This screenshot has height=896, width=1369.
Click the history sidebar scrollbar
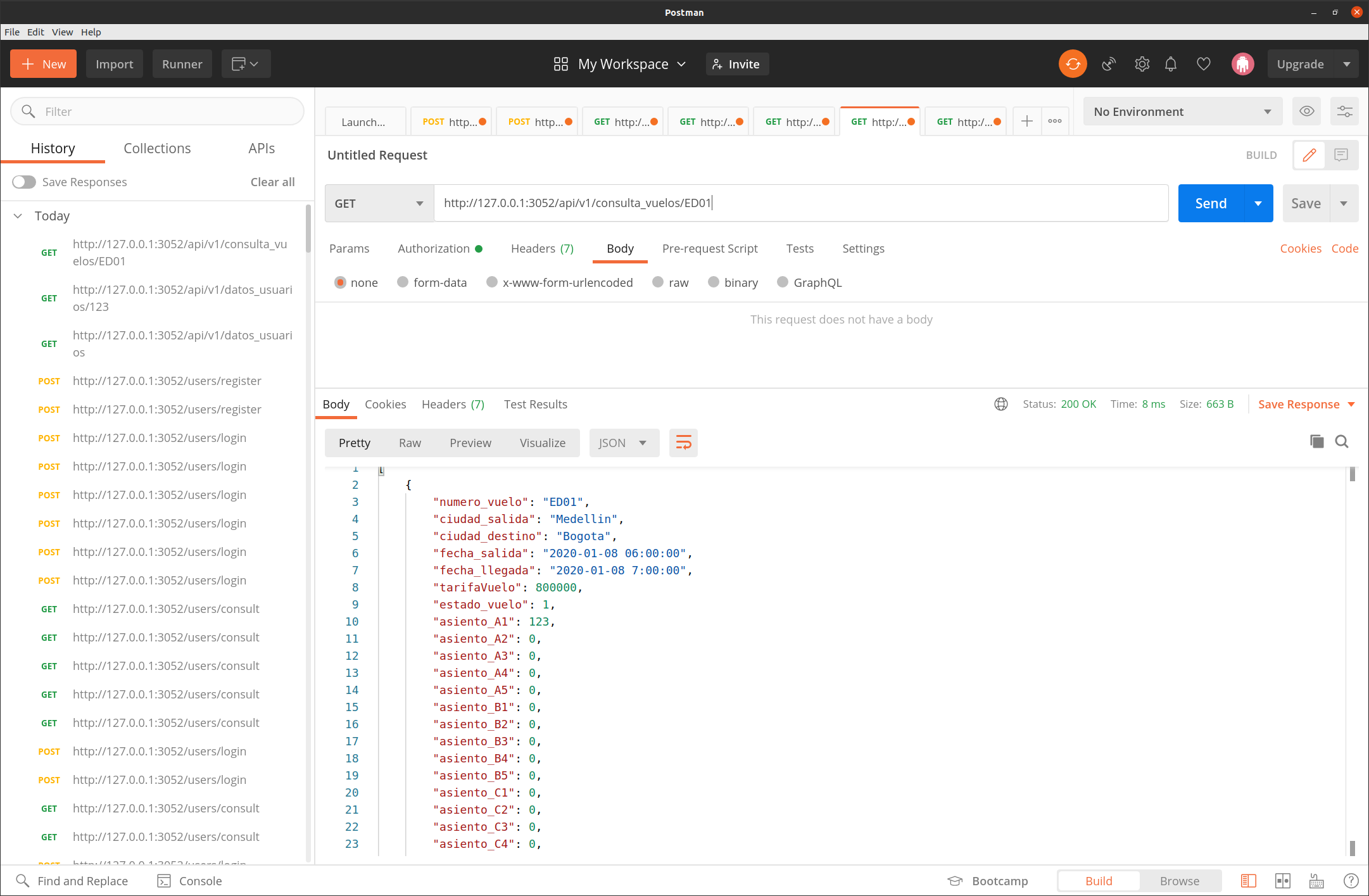click(x=308, y=228)
